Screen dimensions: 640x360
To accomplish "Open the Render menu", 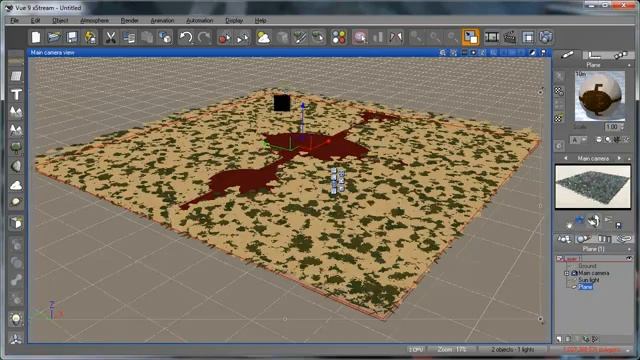I will point(129,20).
